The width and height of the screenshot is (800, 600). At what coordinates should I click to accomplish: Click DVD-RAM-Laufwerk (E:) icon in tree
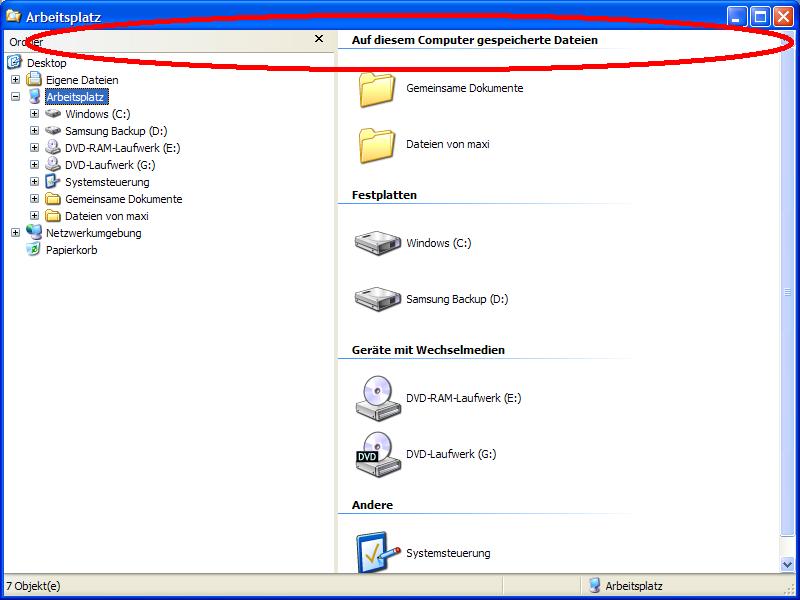[x=53, y=147]
